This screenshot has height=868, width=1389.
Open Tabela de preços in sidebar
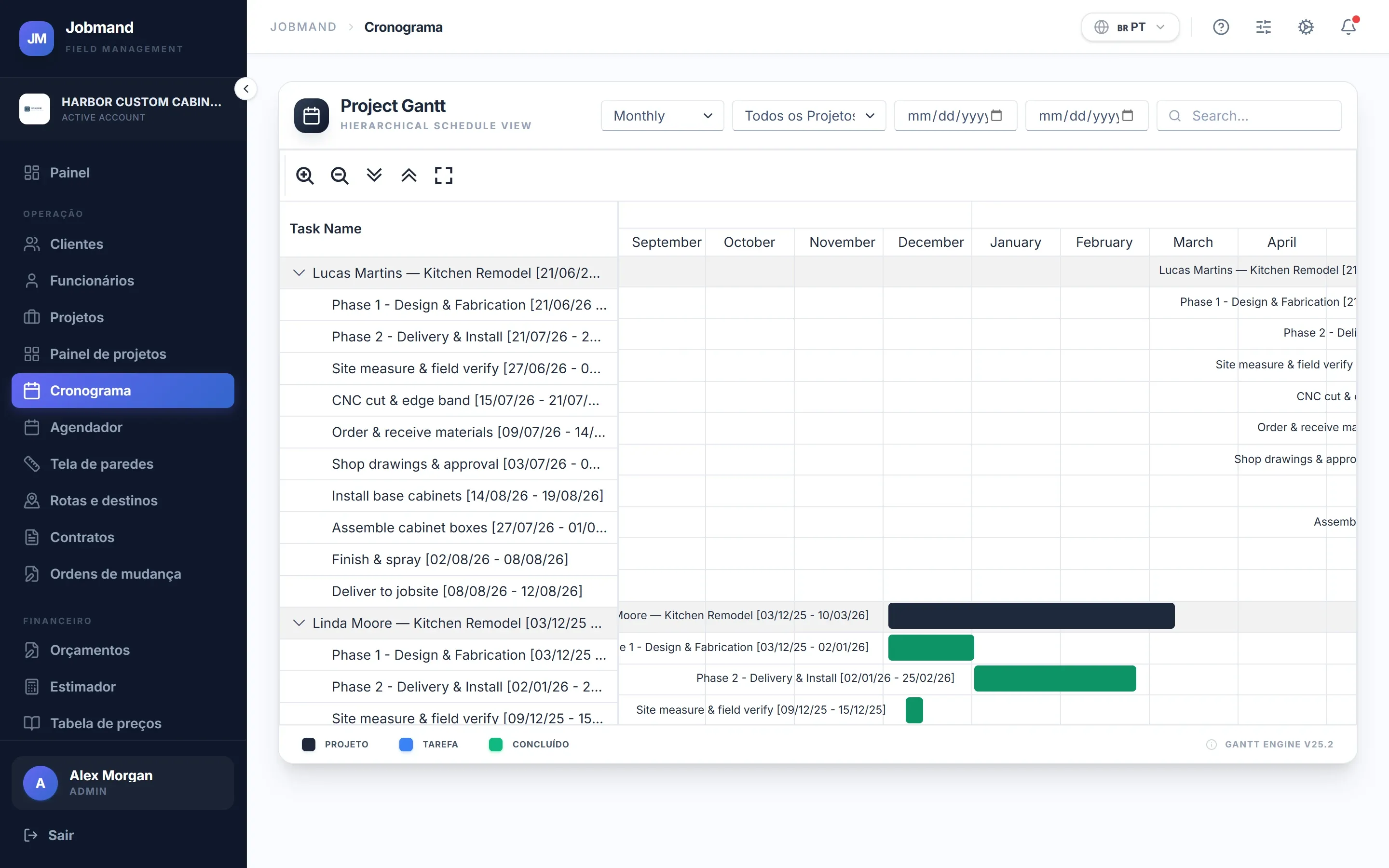click(123, 723)
